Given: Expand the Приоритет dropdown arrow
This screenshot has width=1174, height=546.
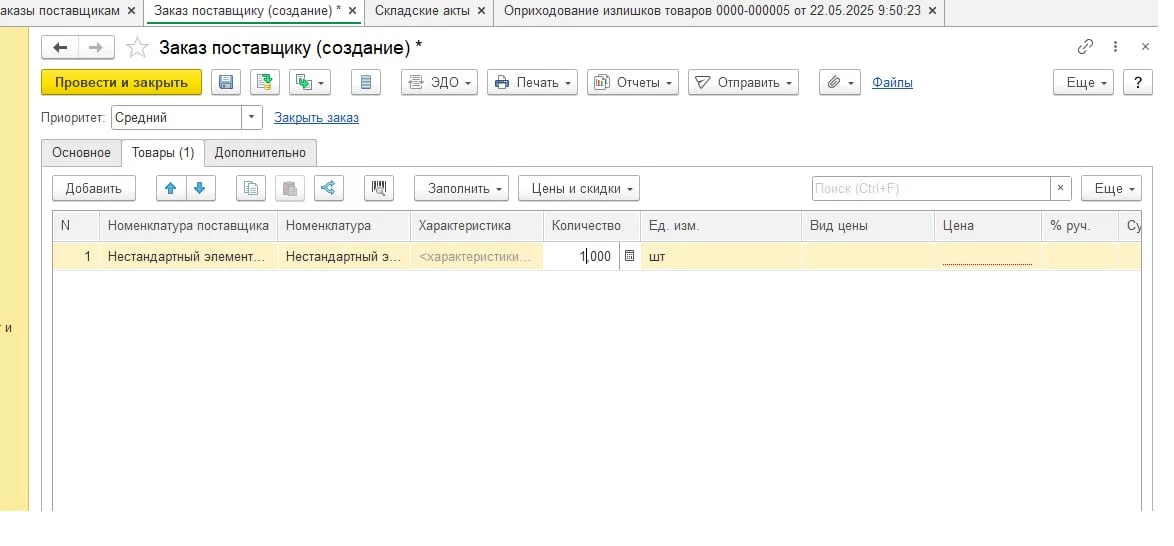Looking at the screenshot, I should [252, 118].
